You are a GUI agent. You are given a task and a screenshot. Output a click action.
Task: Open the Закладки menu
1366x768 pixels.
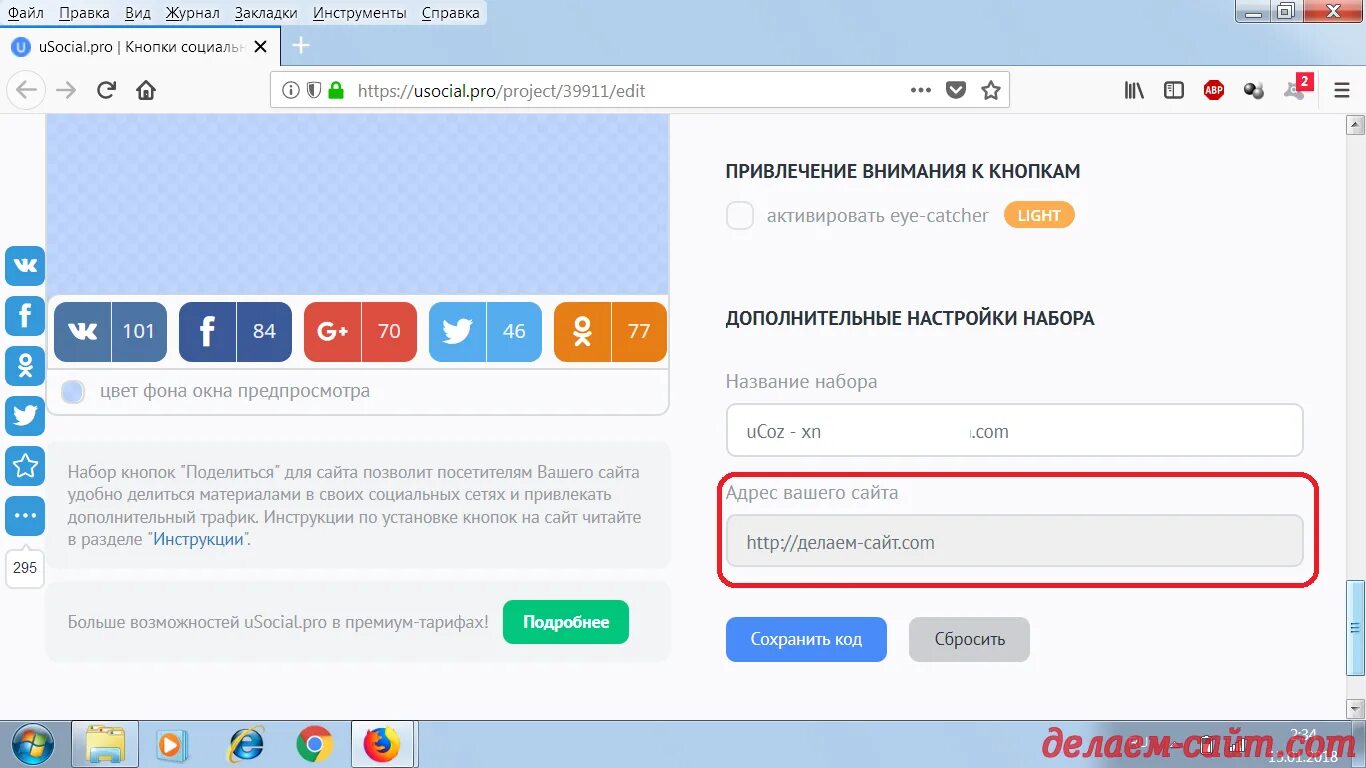click(x=266, y=13)
